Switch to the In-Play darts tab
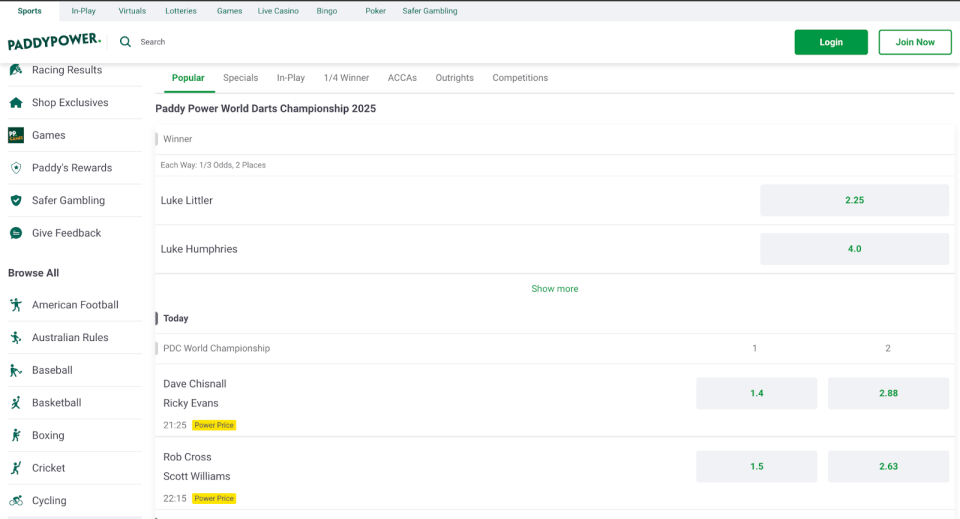This screenshot has width=960, height=519. [291, 78]
